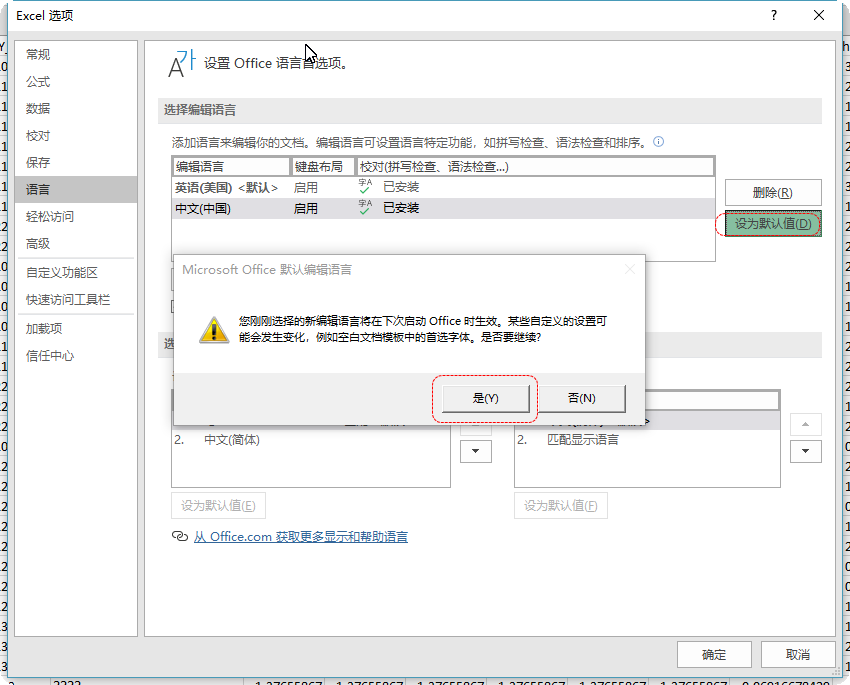Open the 信任中心 options category

click(x=76, y=356)
